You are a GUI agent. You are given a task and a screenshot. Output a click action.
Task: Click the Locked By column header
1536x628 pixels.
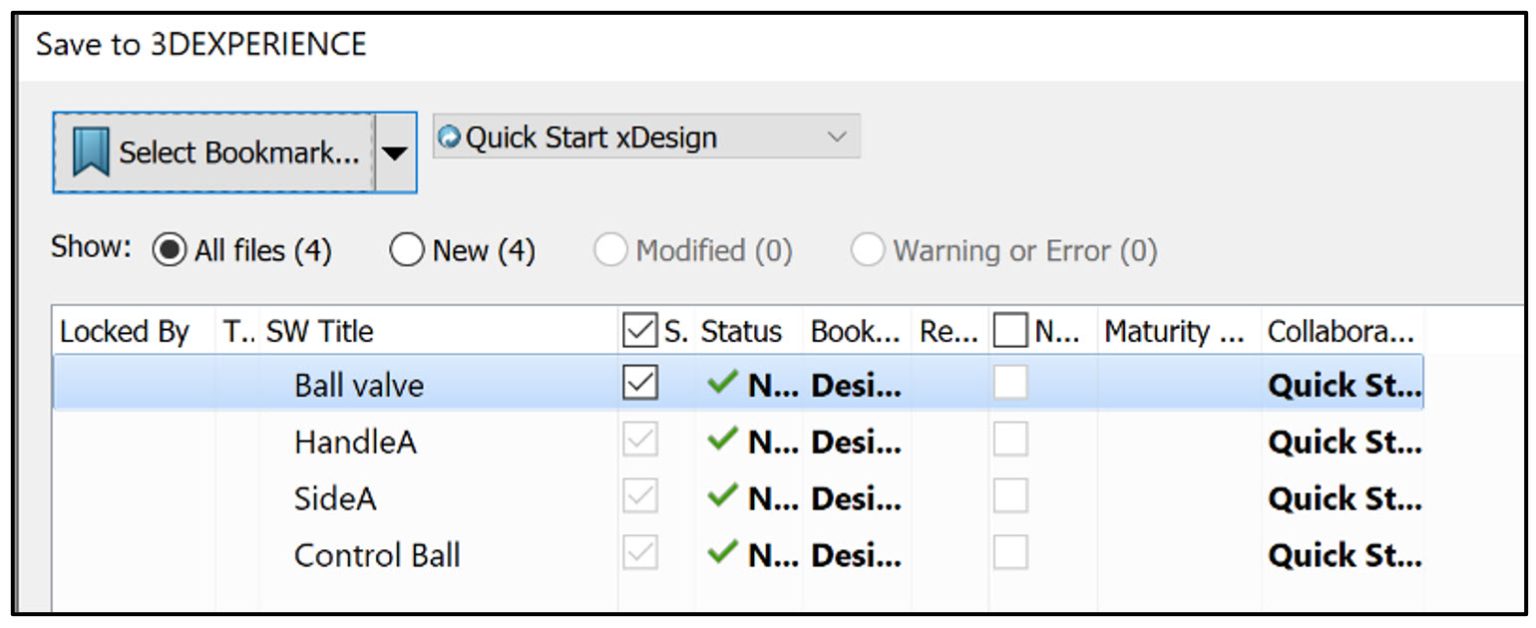click(x=124, y=330)
